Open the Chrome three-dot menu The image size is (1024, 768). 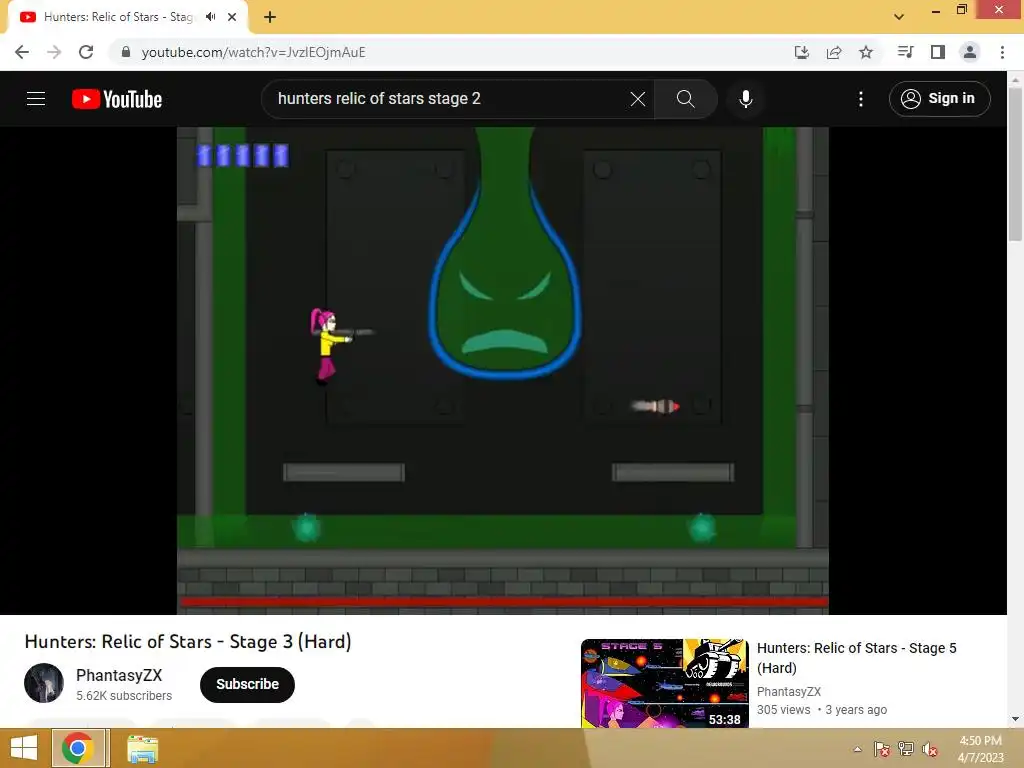click(1002, 52)
